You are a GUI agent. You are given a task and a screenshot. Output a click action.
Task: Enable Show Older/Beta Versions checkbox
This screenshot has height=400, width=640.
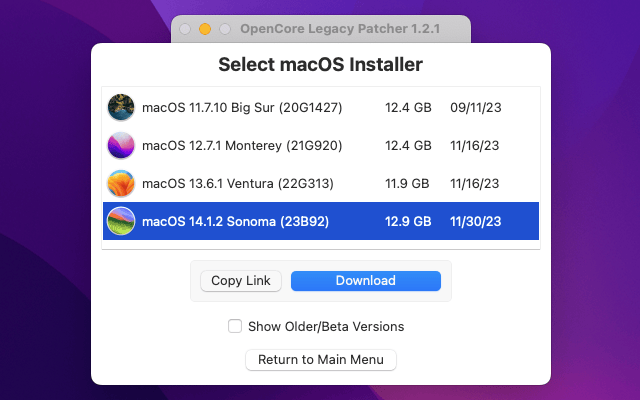[235, 326]
